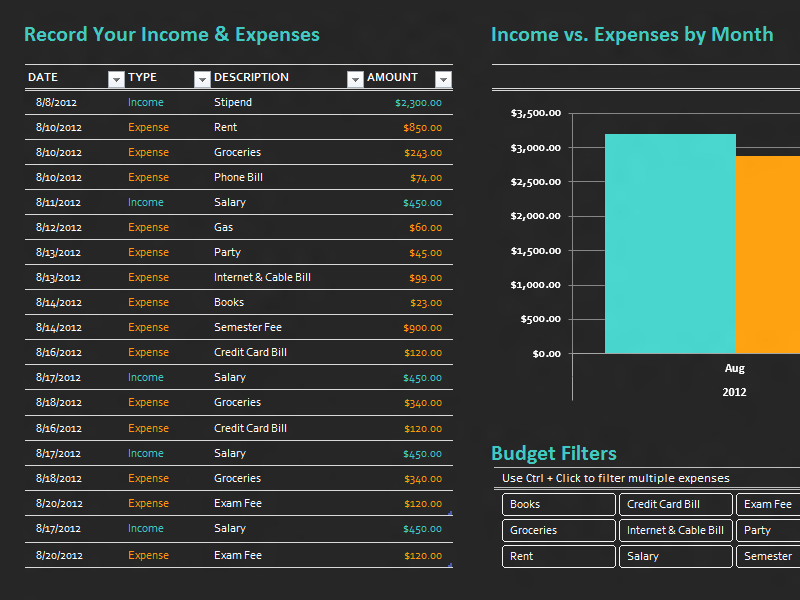Select the $99.00 amount cell

[426, 278]
